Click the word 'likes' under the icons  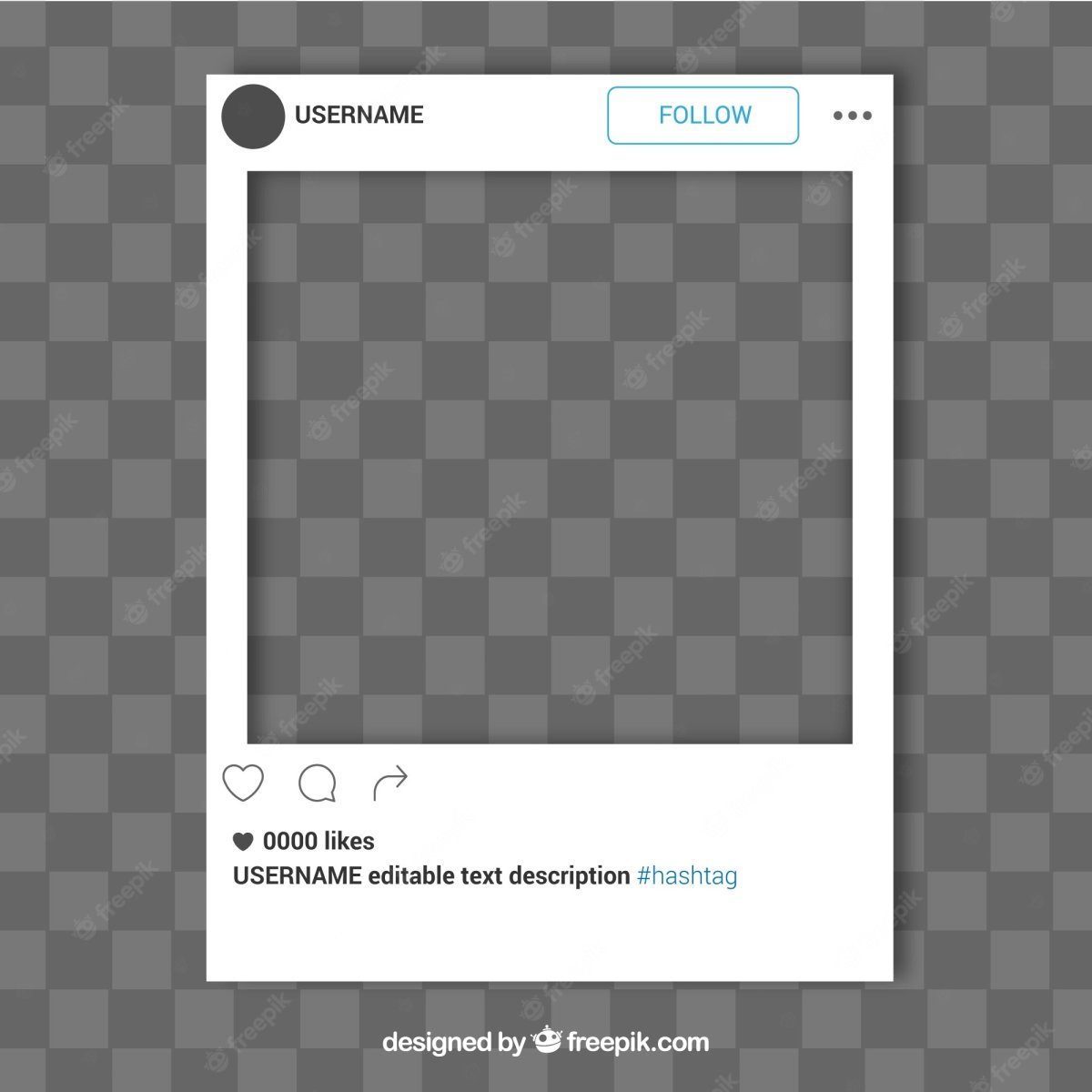tap(349, 841)
